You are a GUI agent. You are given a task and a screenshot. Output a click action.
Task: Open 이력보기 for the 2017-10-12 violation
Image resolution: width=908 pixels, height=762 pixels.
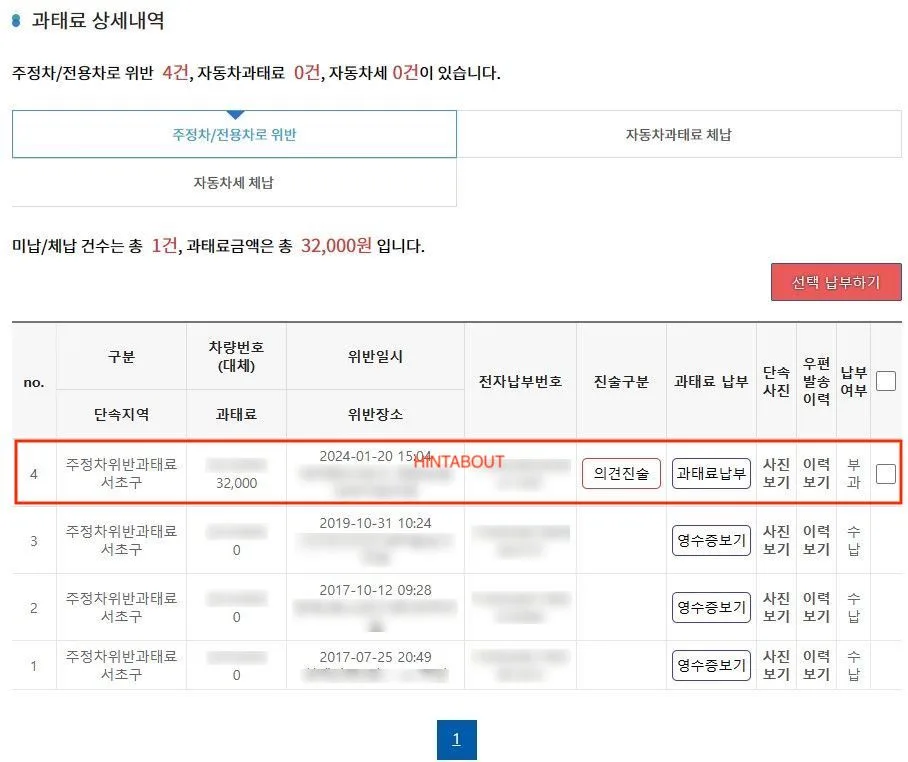click(816, 607)
